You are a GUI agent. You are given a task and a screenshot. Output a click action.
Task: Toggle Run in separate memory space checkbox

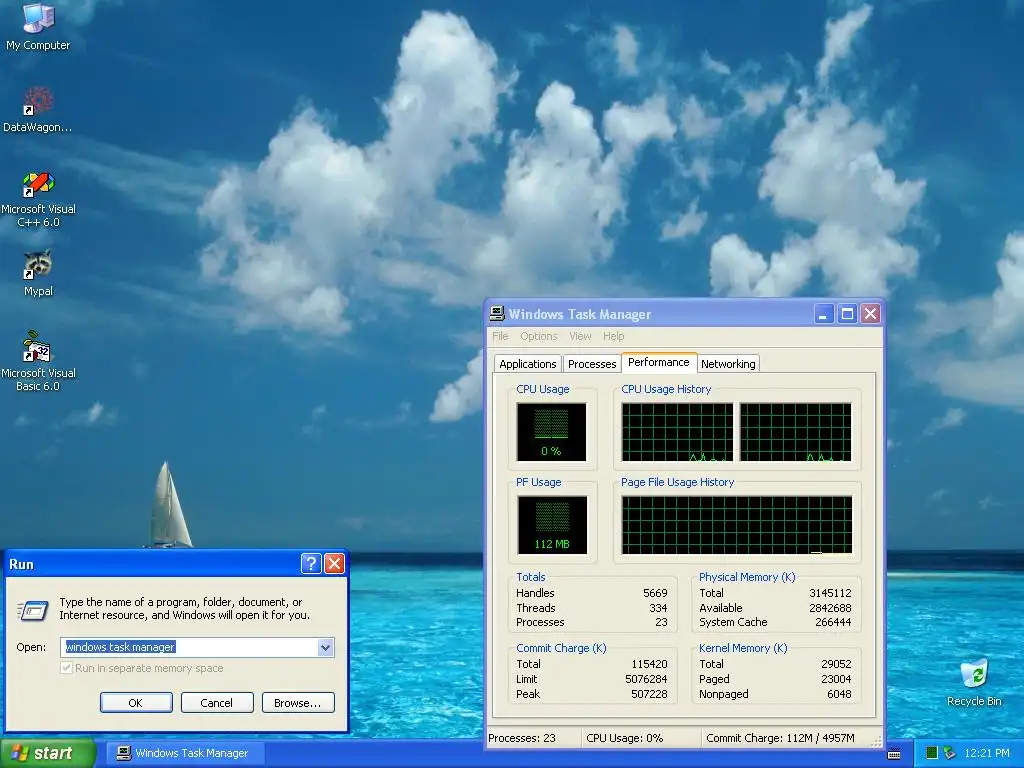(66, 668)
